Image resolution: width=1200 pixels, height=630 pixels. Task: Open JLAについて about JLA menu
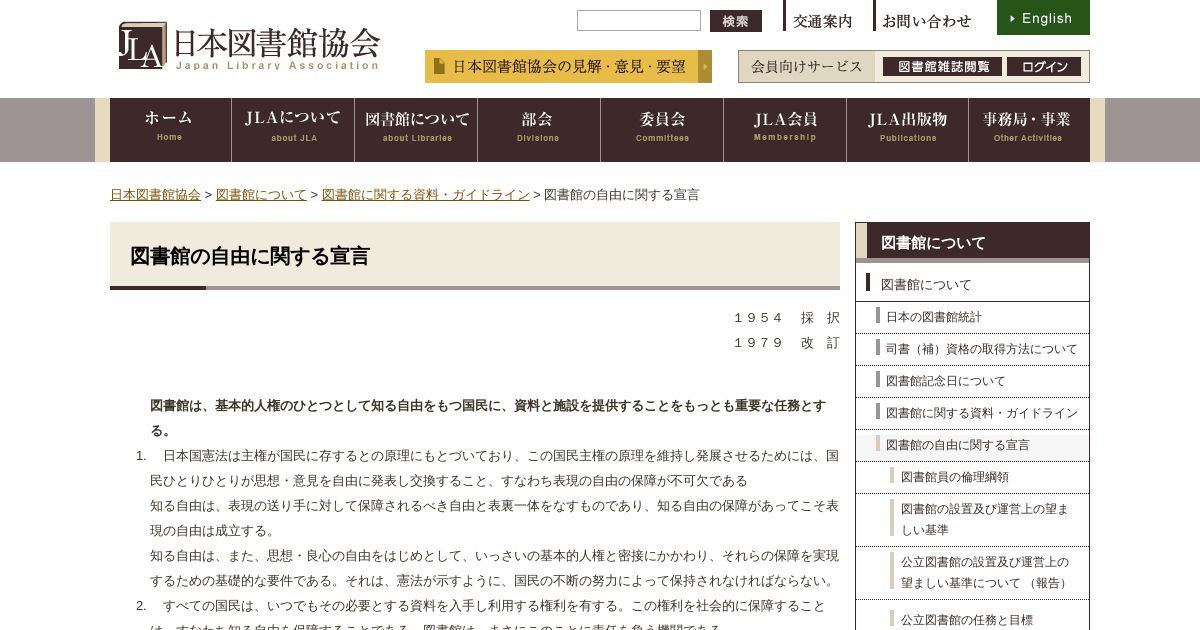(293, 130)
